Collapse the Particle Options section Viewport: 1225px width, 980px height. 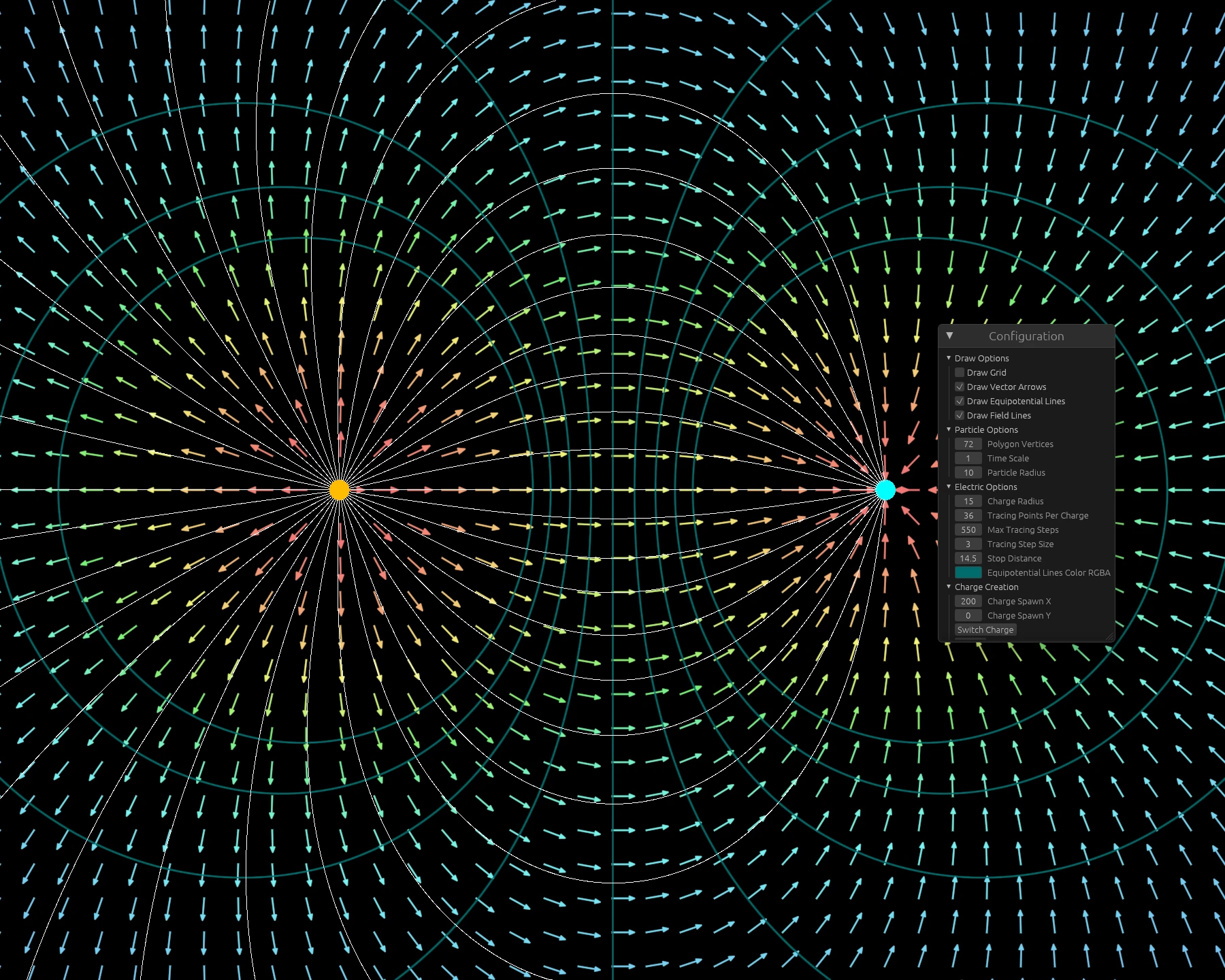(949, 429)
